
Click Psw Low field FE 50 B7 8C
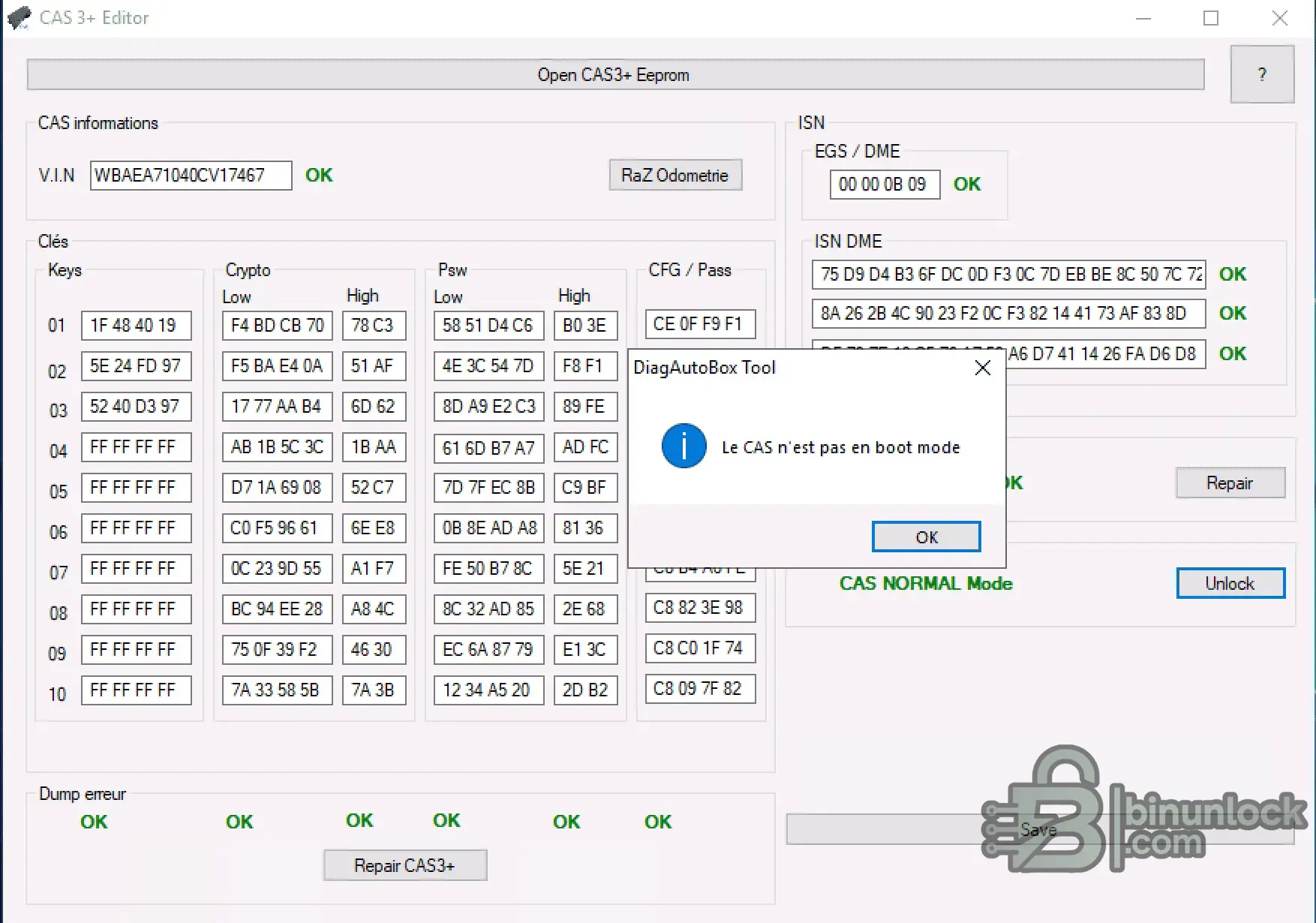point(488,569)
